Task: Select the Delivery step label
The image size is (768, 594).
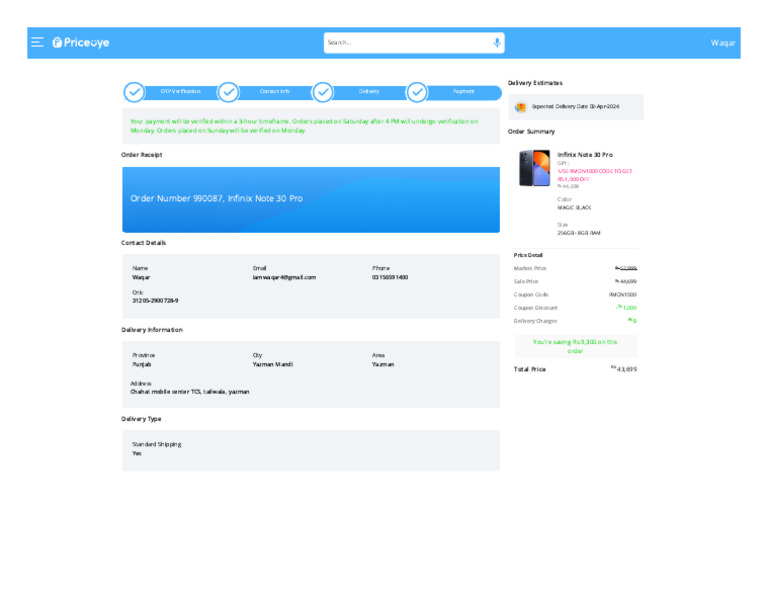Action: pyautogui.click(x=369, y=92)
